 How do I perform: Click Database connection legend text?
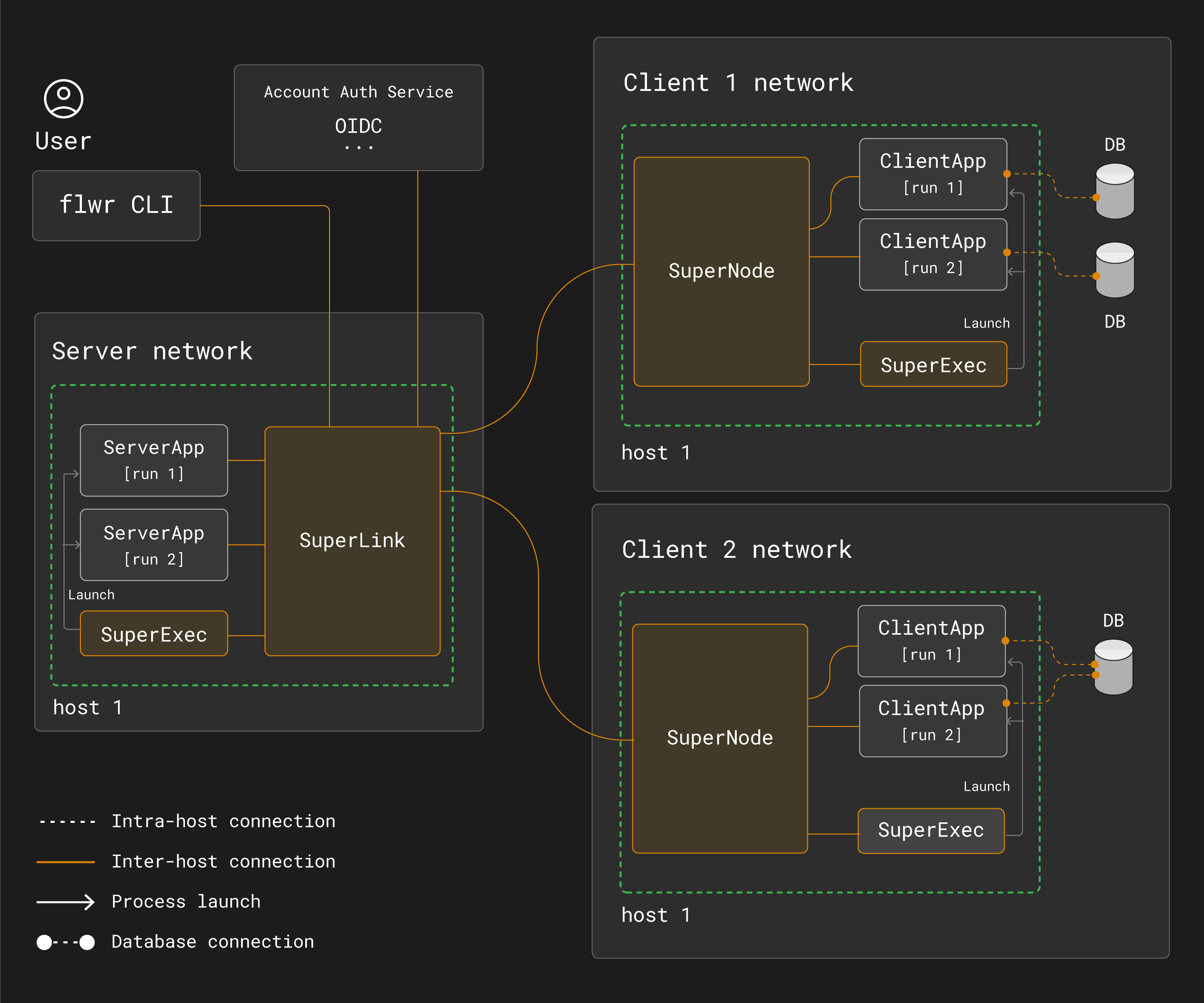tap(212, 941)
